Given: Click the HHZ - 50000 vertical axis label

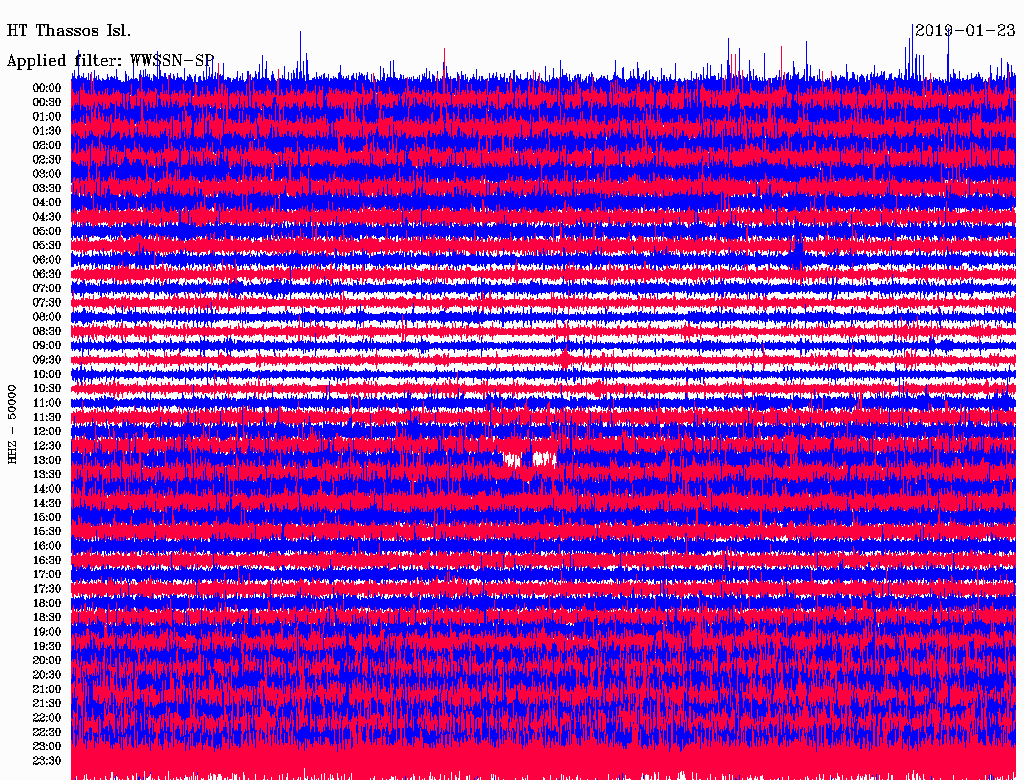Looking at the screenshot, I should coord(13,423).
